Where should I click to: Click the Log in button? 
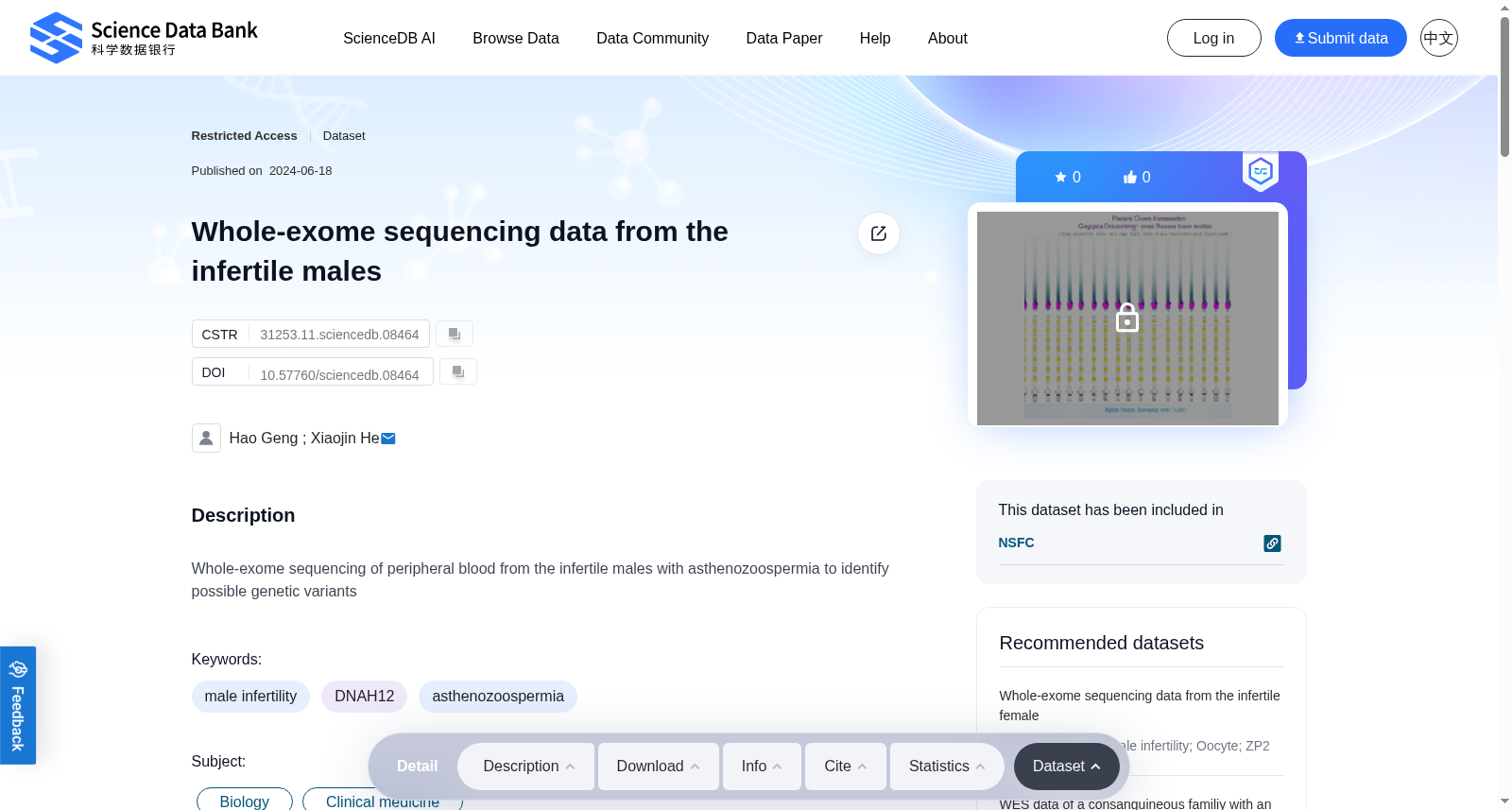(x=1214, y=38)
